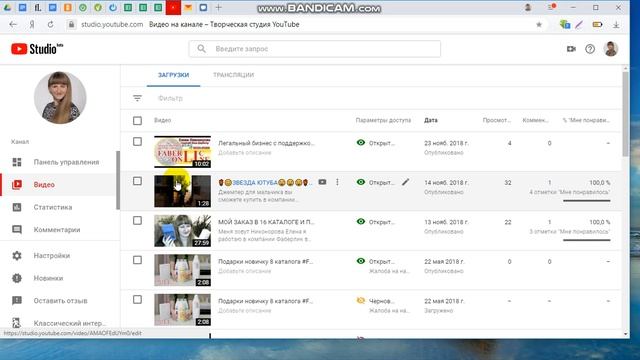Click the ЗВЕЗДА ЮТУБА video thumbnail 1:28
This screenshot has width=640, height=360.
coord(182,191)
